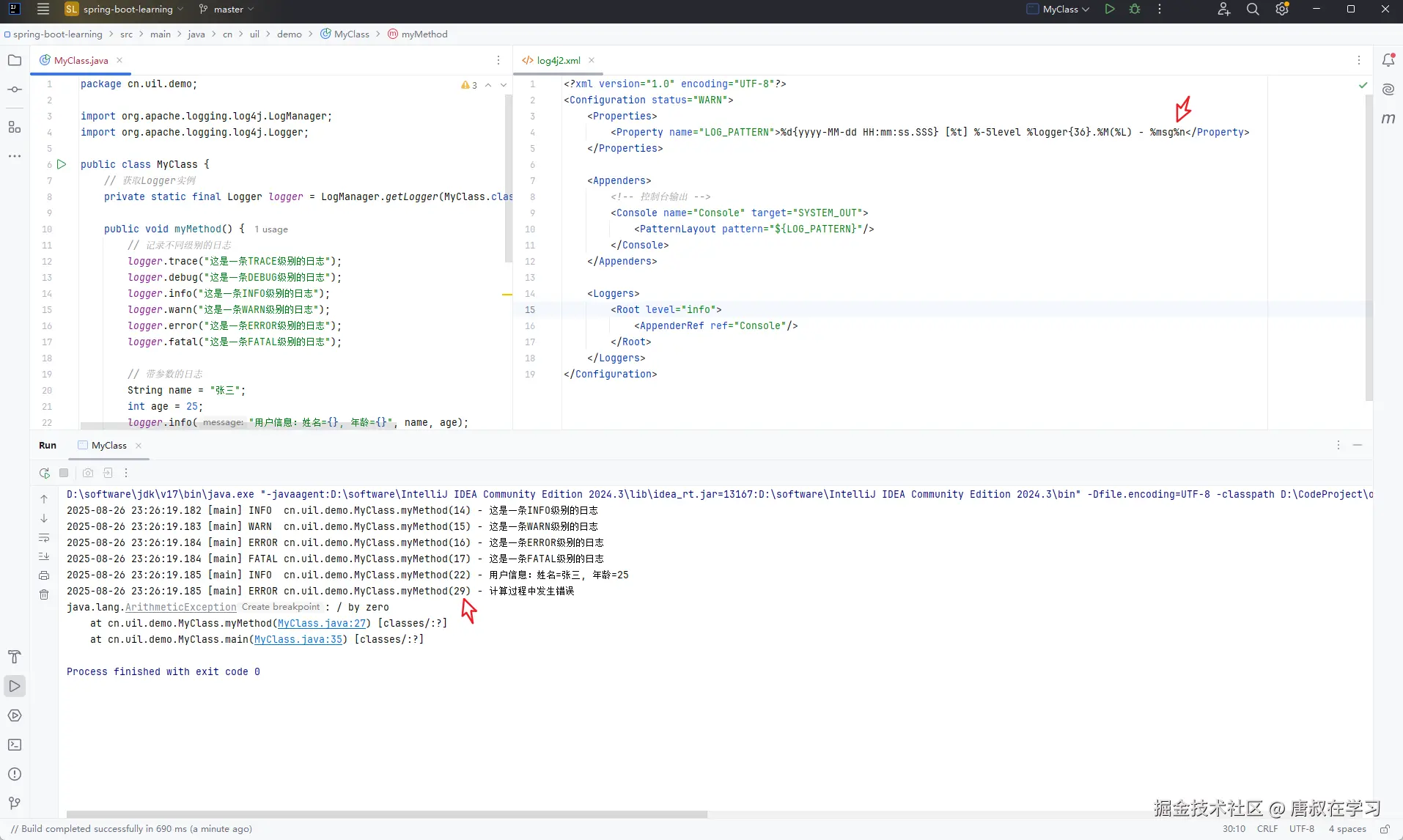Run MyClass with the green play button
Image resolution: width=1403 pixels, height=840 pixels.
(1110, 10)
